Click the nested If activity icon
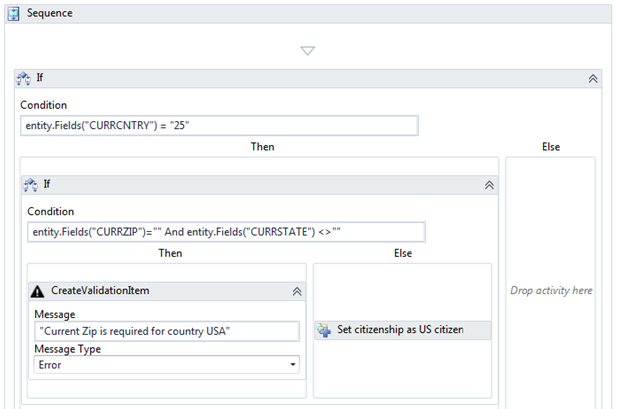 coord(32,185)
